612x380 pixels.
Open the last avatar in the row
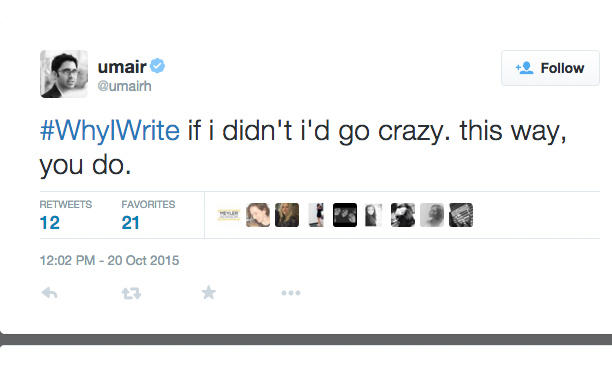[x=461, y=215]
